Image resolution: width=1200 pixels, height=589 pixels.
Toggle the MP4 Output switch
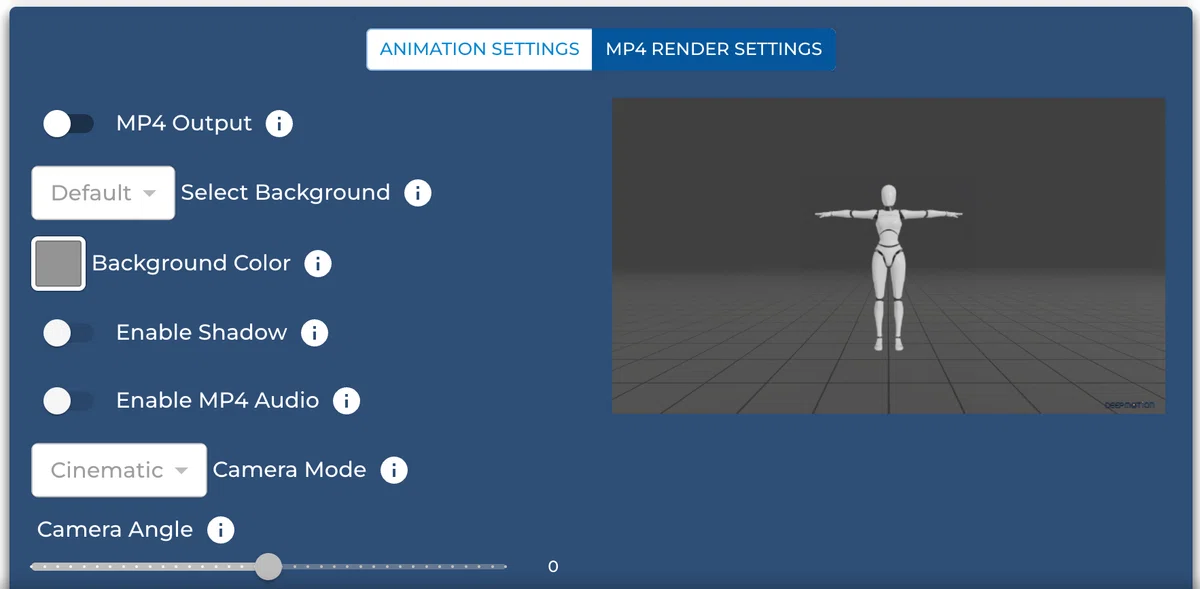coord(68,124)
